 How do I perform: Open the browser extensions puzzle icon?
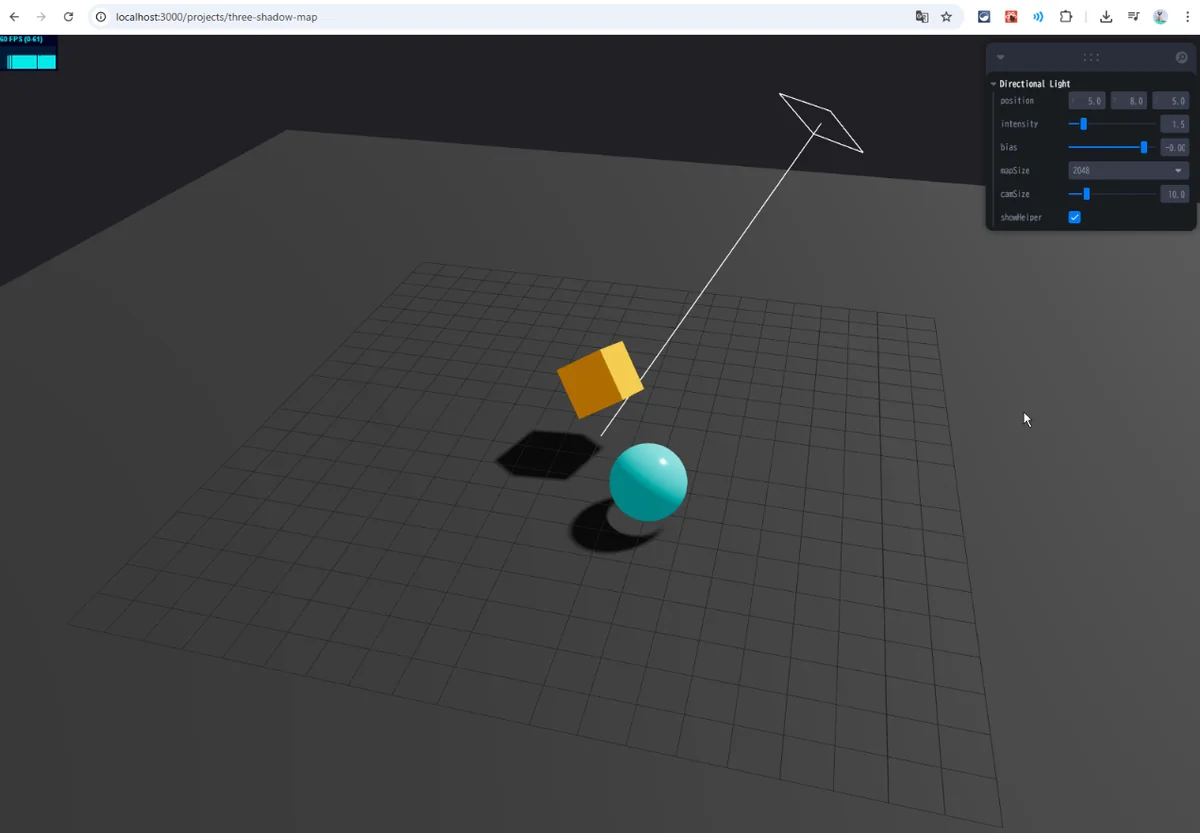click(x=1065, y=17)
